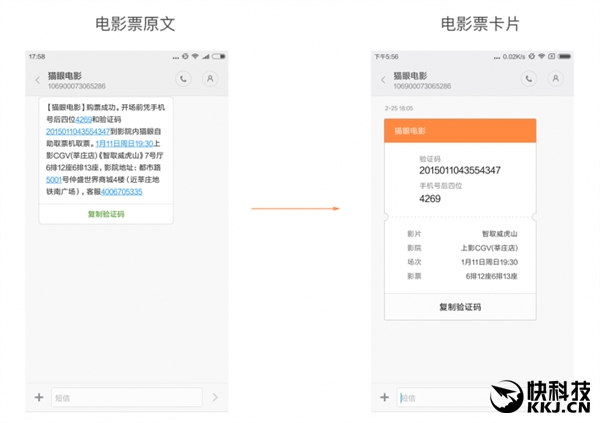Image resolution: width=600 pixels, height=423 pixels.
Task: Open the 2015011043554347 verification code link
Action: click(78, 132)
